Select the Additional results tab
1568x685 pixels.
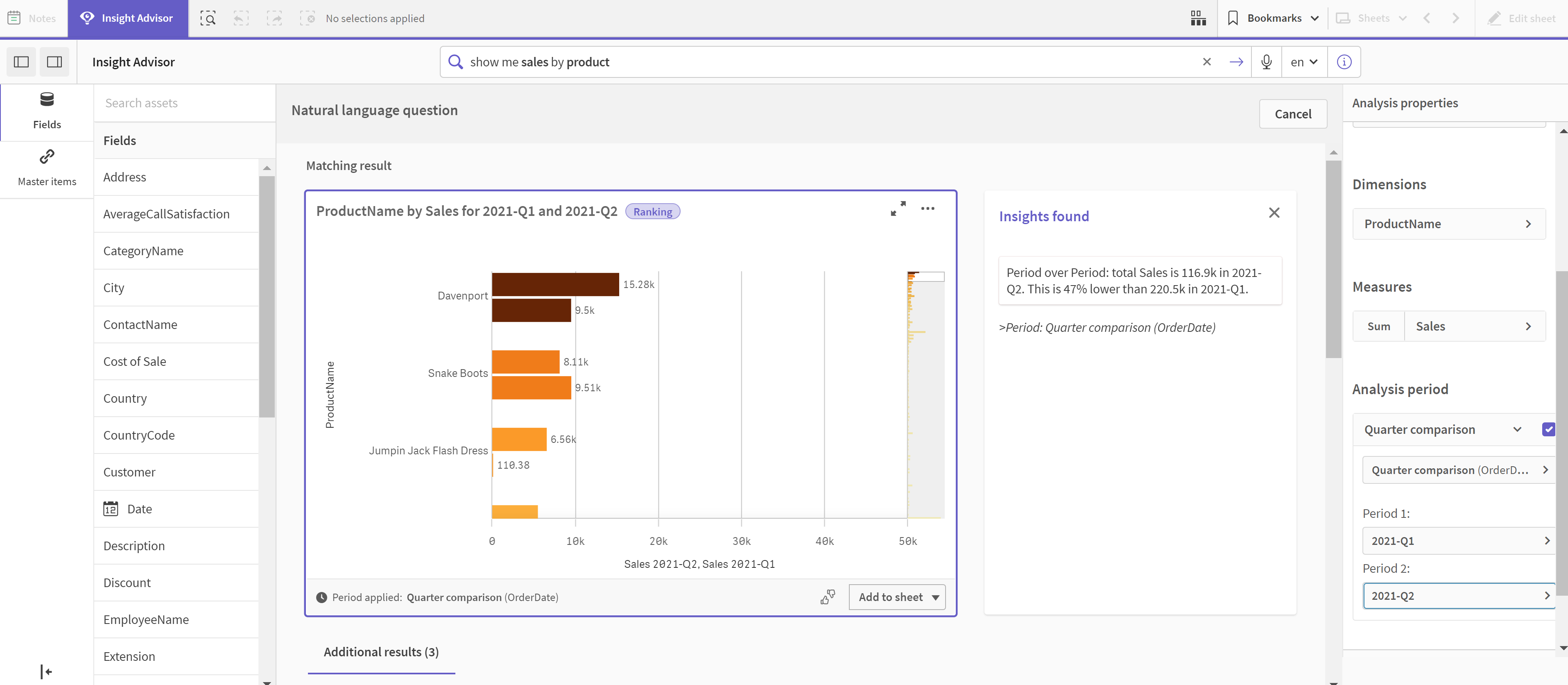[381, 651]
